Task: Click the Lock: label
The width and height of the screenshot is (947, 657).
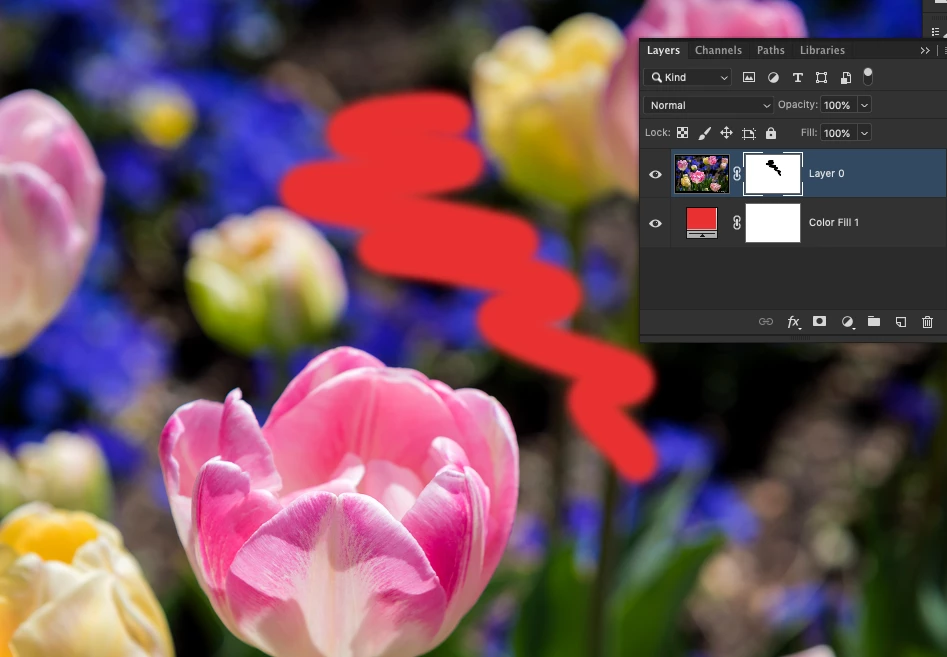Action: 658,132
